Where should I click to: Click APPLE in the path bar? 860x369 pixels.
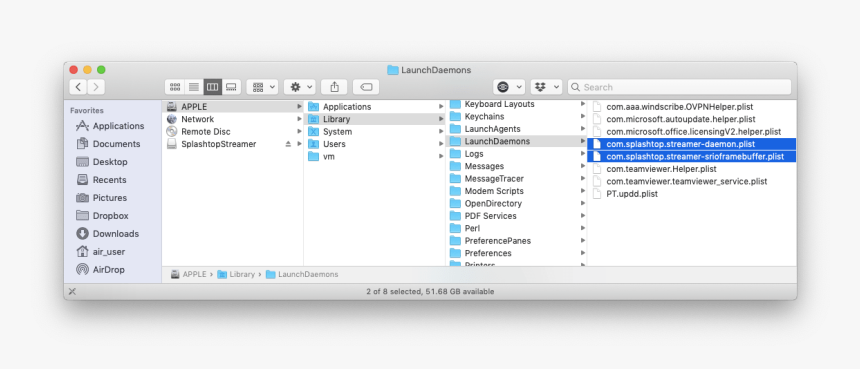[189, 274]
